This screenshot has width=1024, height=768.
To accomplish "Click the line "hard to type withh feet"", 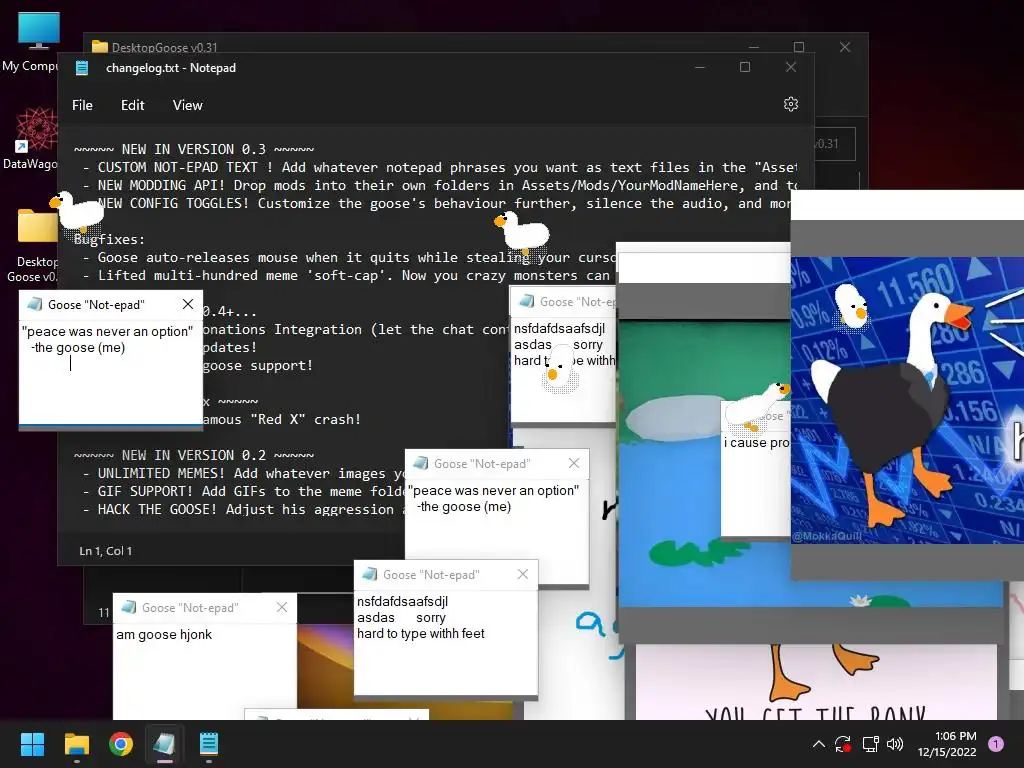I will (421, 633).
